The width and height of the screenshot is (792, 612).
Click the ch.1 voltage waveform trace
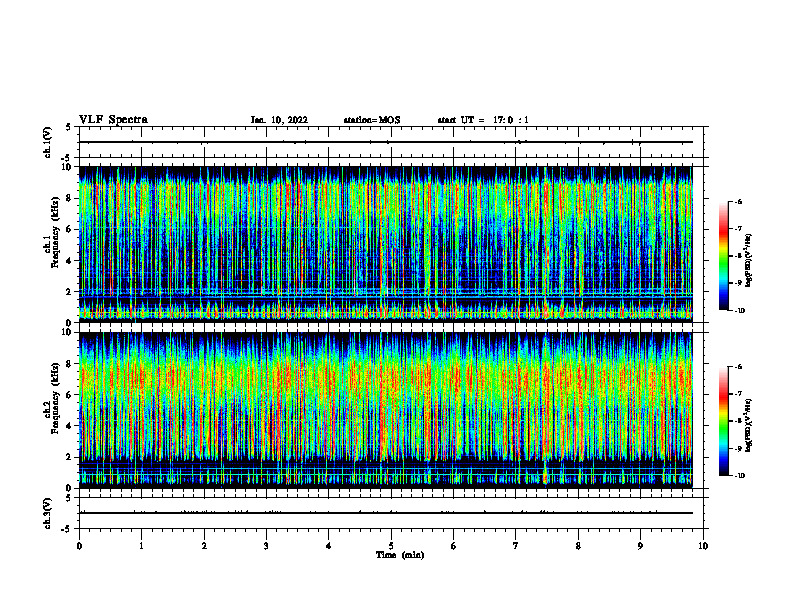pos(386,142)
